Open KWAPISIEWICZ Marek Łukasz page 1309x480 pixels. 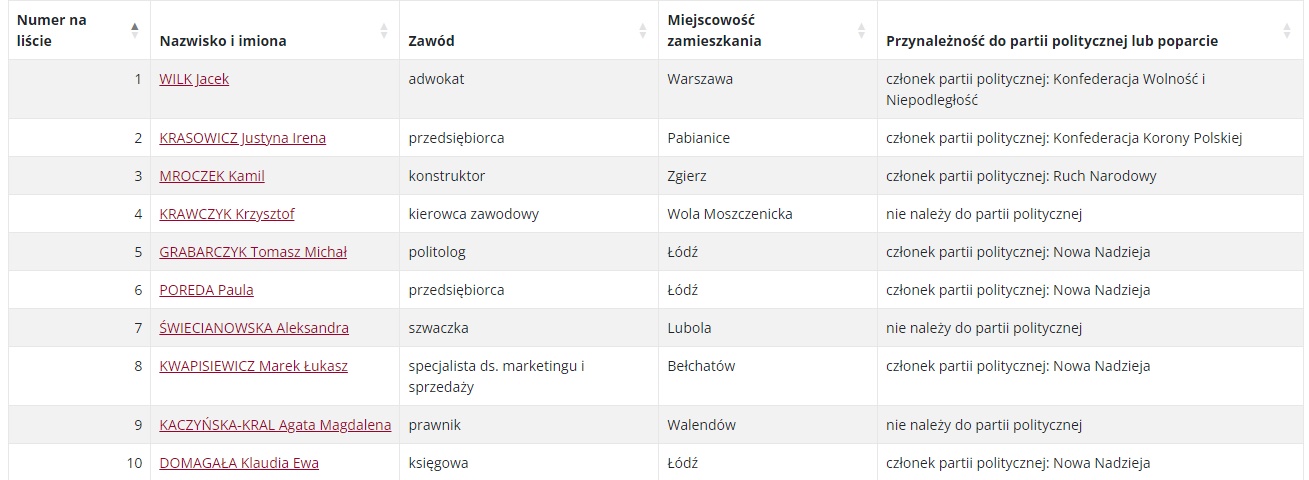[253, 366]
